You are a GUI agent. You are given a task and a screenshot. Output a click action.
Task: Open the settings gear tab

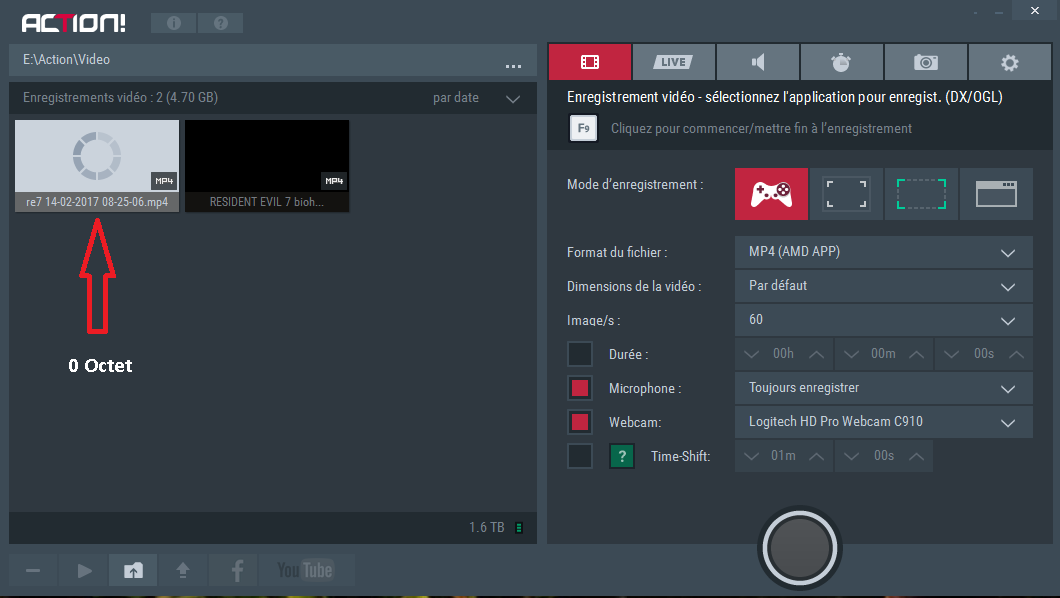pyautogui.click(x=1009, y=62)
